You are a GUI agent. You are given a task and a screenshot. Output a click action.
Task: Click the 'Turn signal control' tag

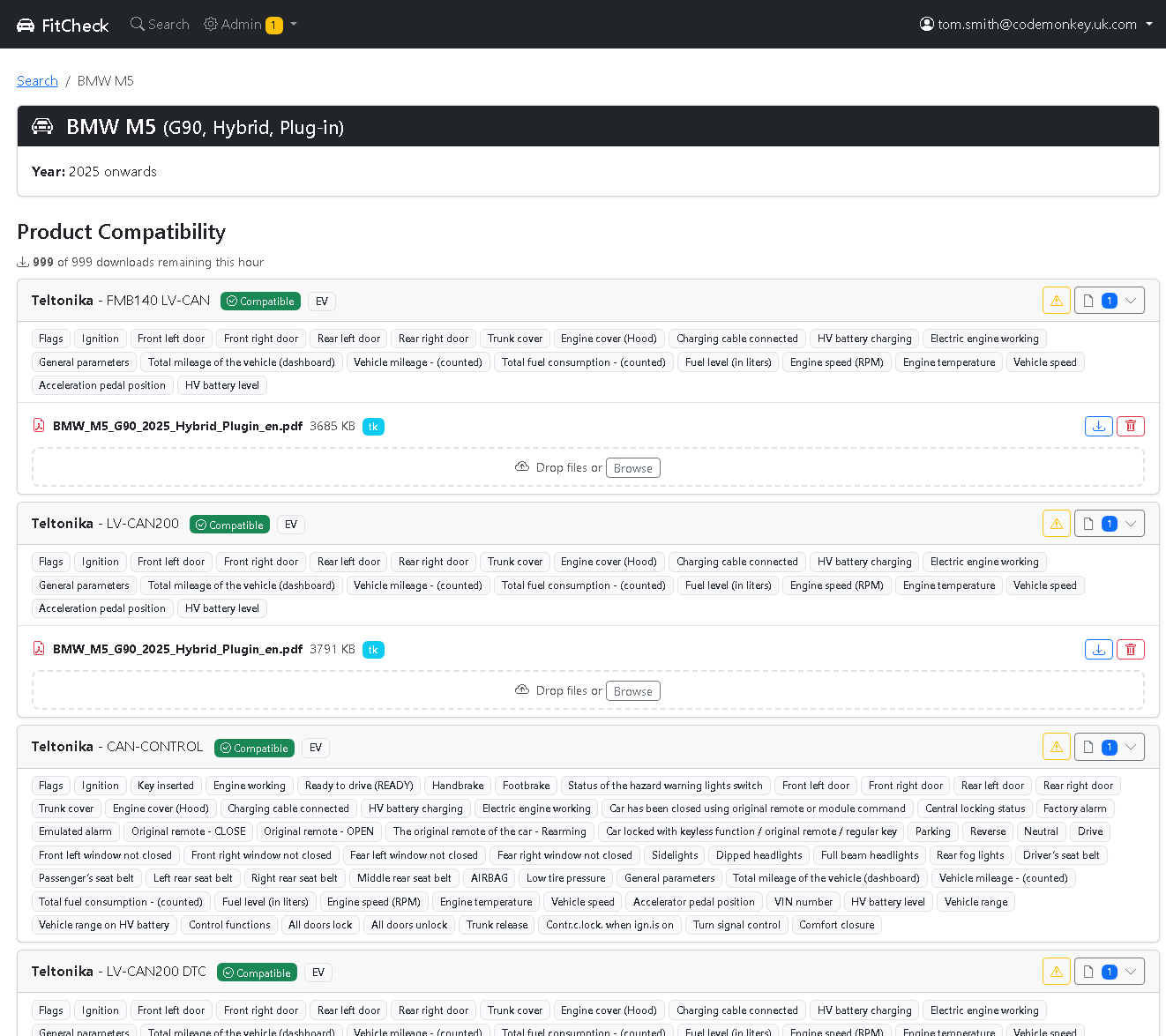[x=736, y=925]
